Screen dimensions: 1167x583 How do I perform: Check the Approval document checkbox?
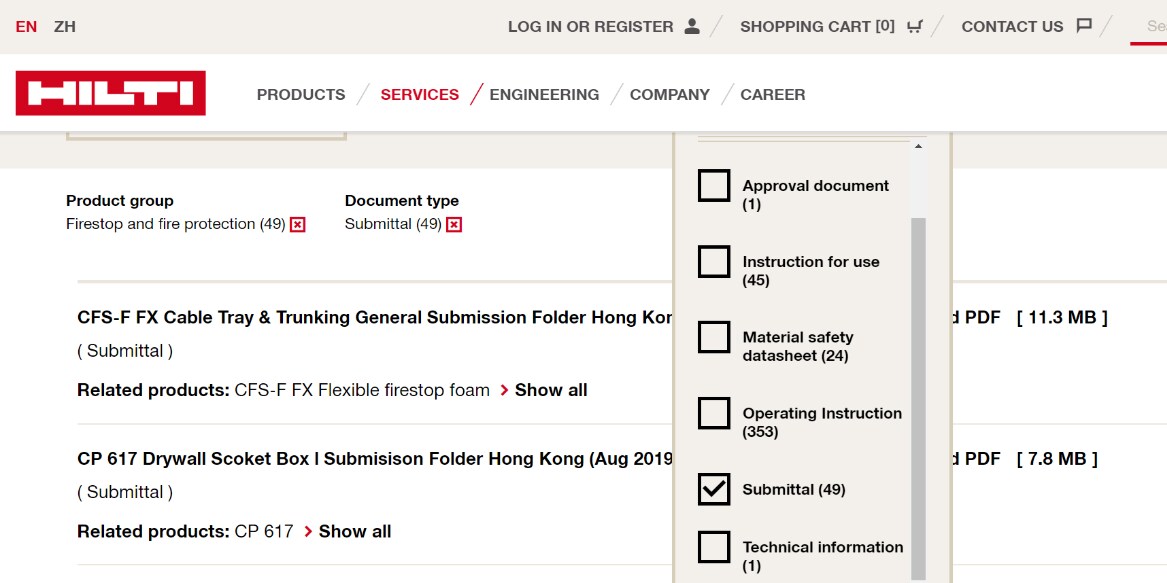[714, 185]
